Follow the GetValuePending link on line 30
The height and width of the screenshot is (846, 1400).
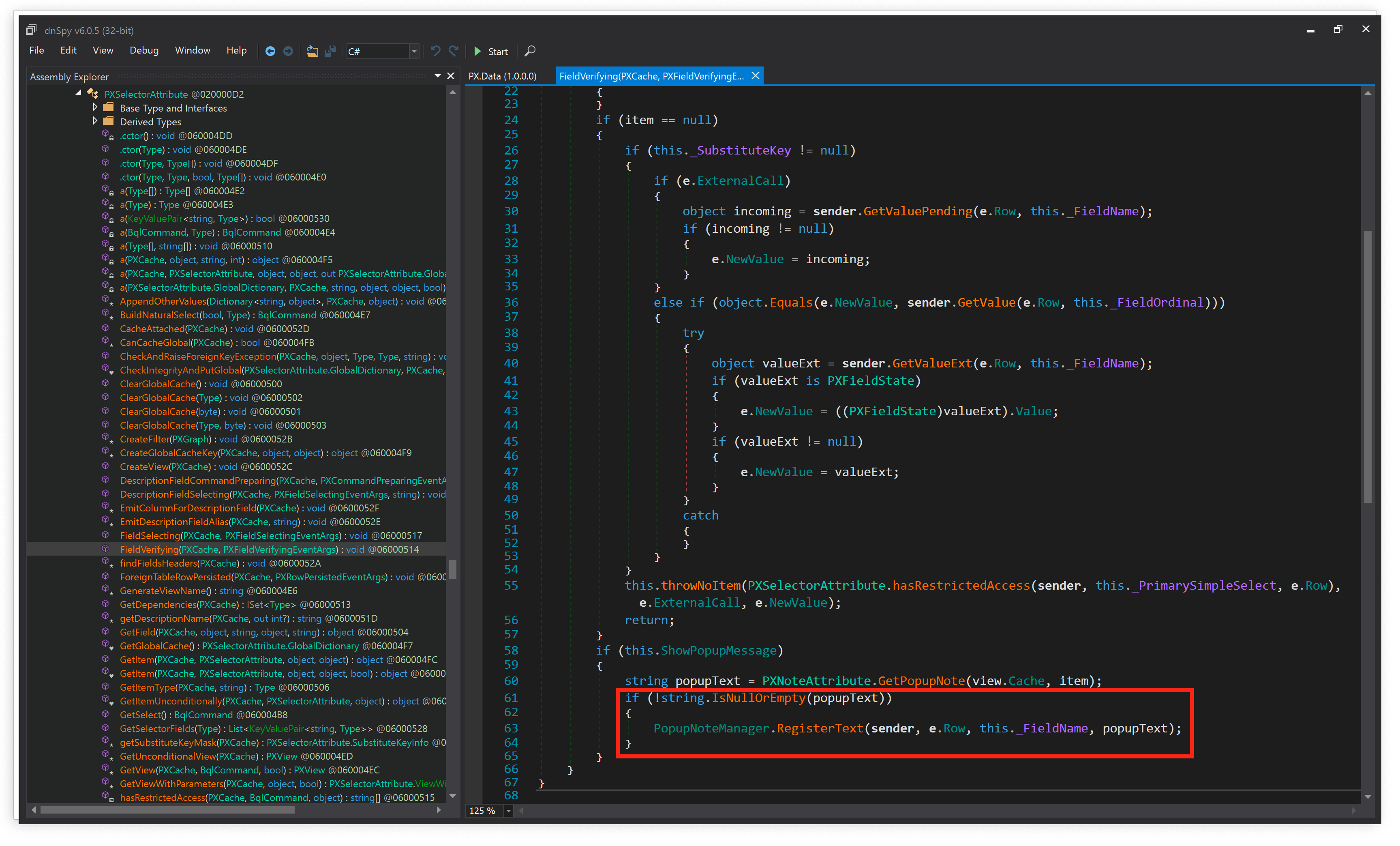tap(918, 212)
